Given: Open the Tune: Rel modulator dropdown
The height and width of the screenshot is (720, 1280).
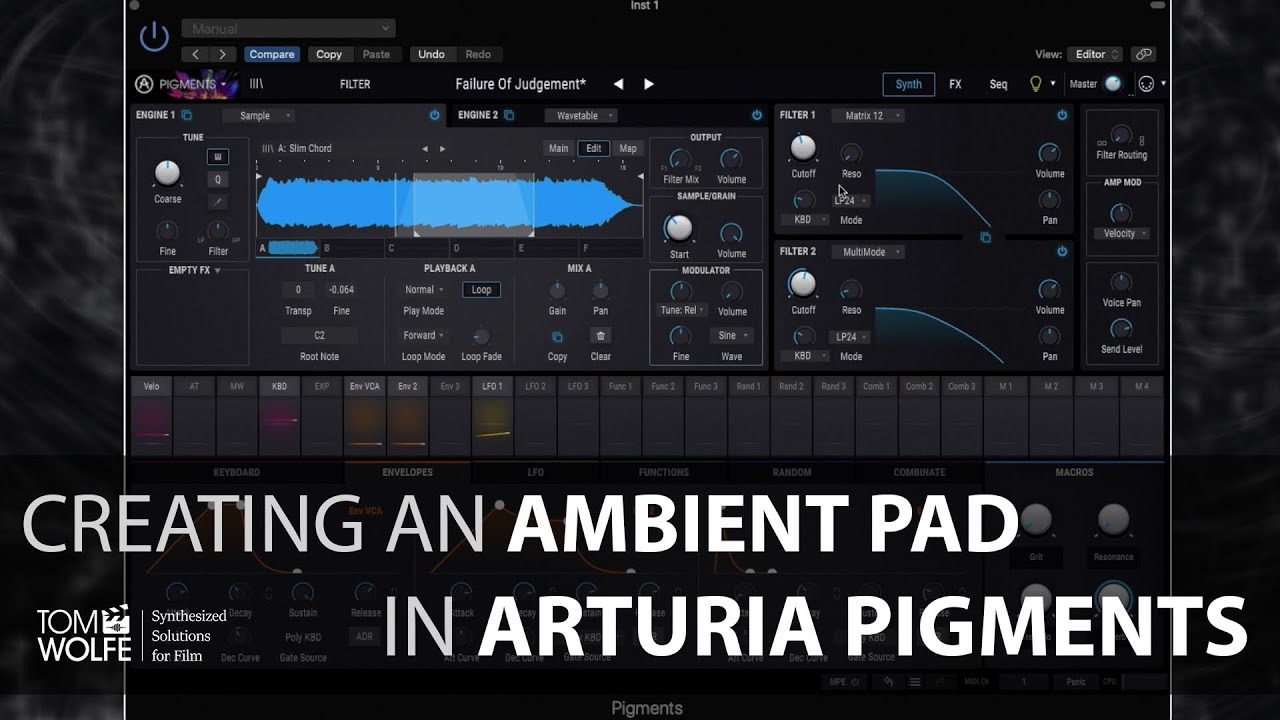Looking at the screenshot, I should click(682, 310).
